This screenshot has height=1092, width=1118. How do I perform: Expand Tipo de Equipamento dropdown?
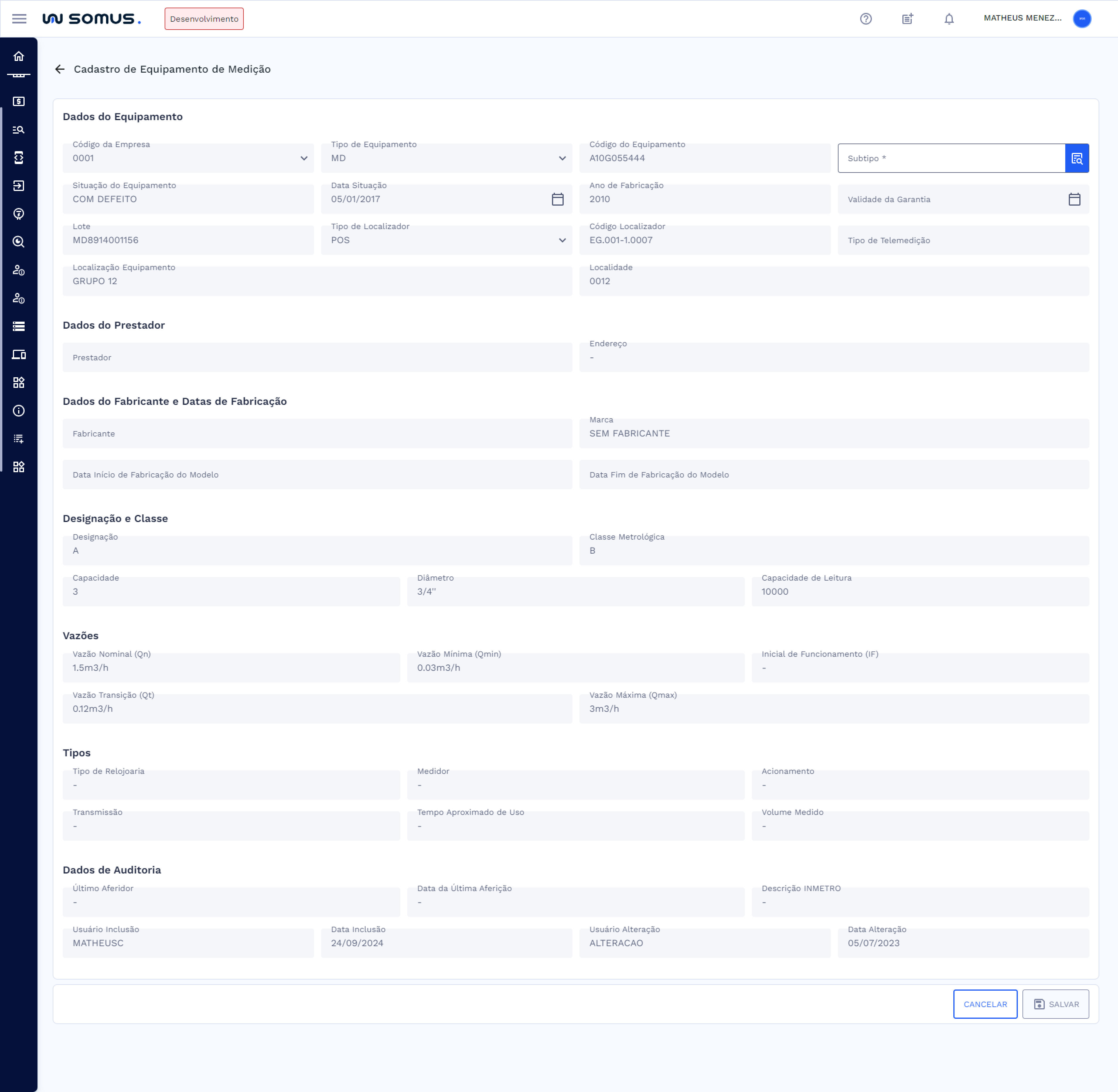(x=562, y=158)
